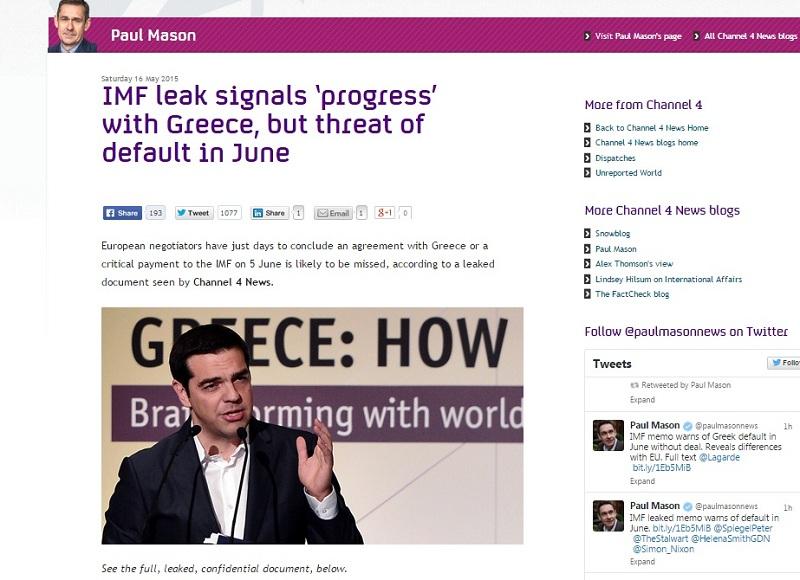Expand the retweeted tweet
The height and width of the screenshot is (580, 800).
point(642,400)
